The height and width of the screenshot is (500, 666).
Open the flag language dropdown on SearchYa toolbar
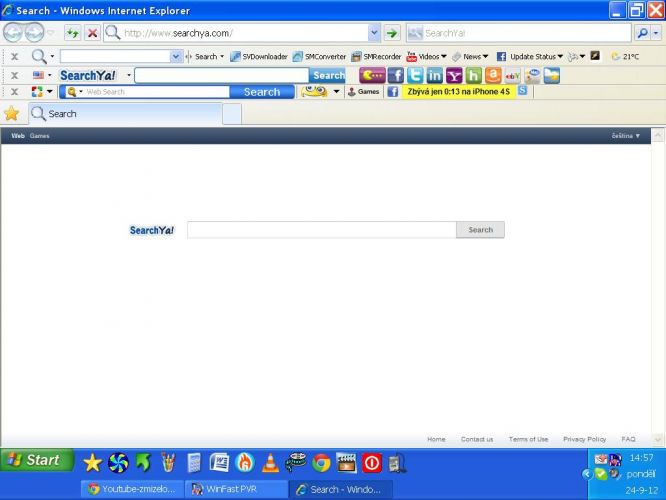click(x=42, y=75)
